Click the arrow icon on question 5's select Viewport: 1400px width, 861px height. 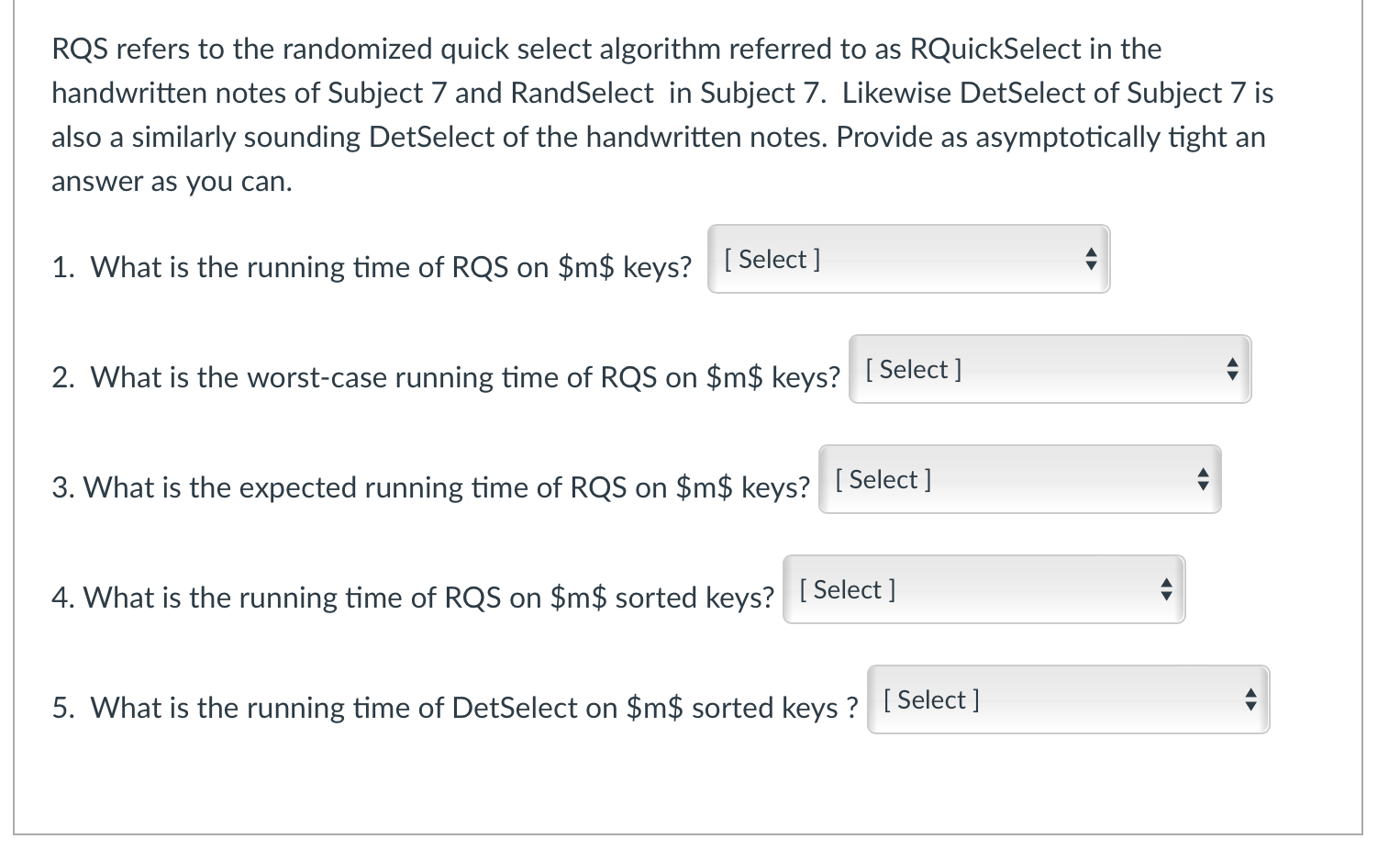1250,700
